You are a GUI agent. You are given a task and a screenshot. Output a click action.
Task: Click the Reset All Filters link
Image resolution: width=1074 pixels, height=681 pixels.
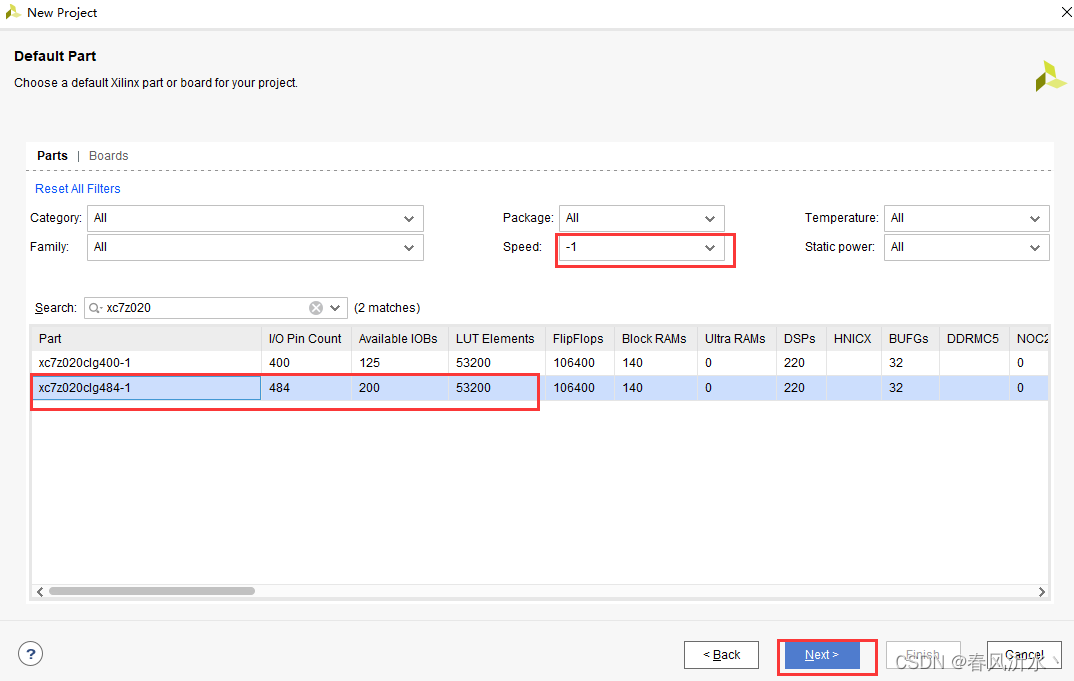tap(77, 188)
